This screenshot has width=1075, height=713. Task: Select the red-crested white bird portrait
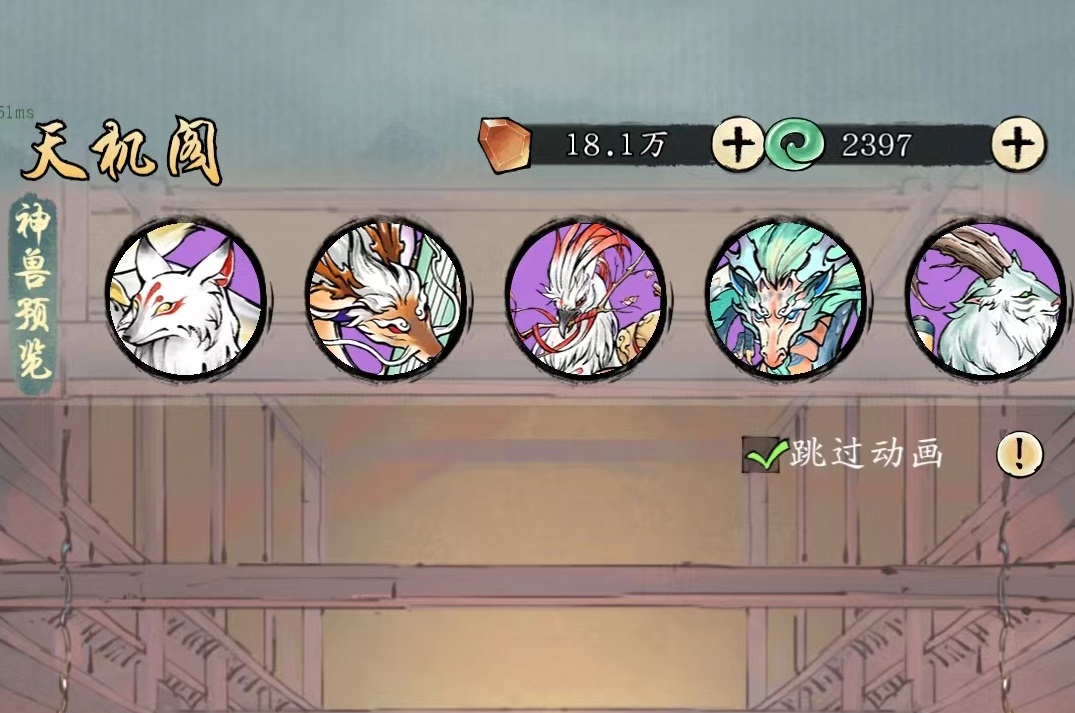tap(585, 299)
